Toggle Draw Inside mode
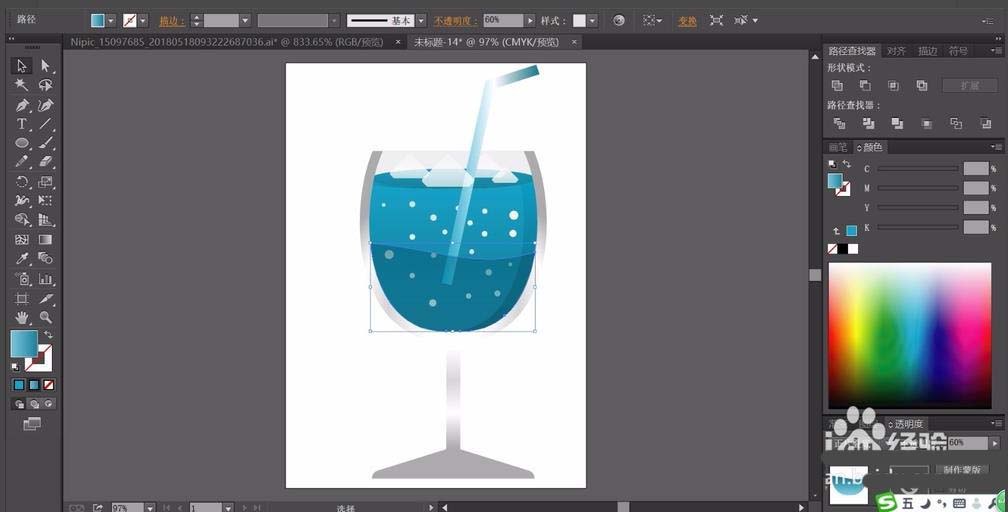 click(49, 404)
